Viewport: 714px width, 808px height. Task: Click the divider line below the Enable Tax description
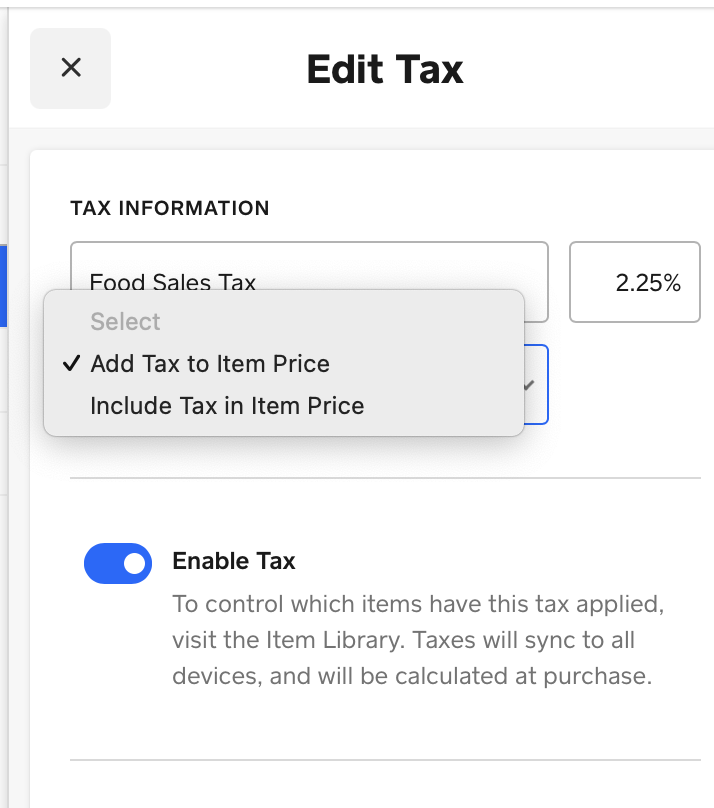pos(385,760)
